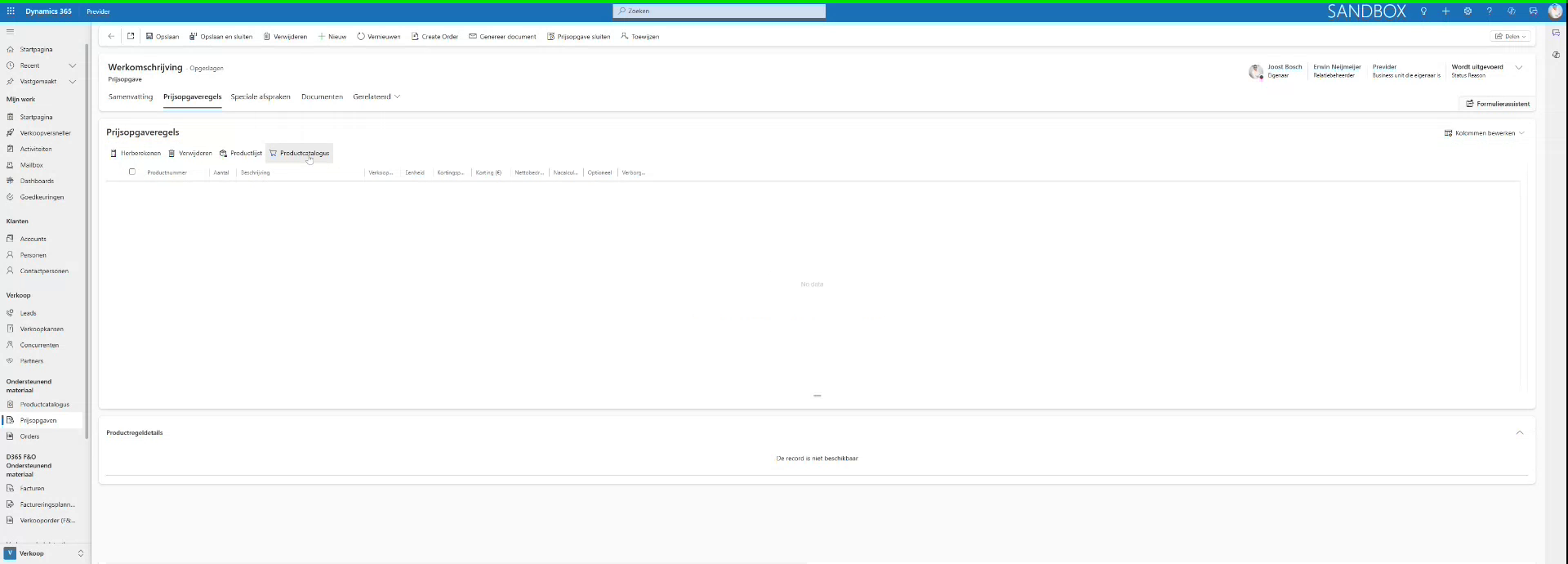Open the user profile avatar in top bar
The width and height of the screenshot is (1568, 564).
pos(1555,11)
